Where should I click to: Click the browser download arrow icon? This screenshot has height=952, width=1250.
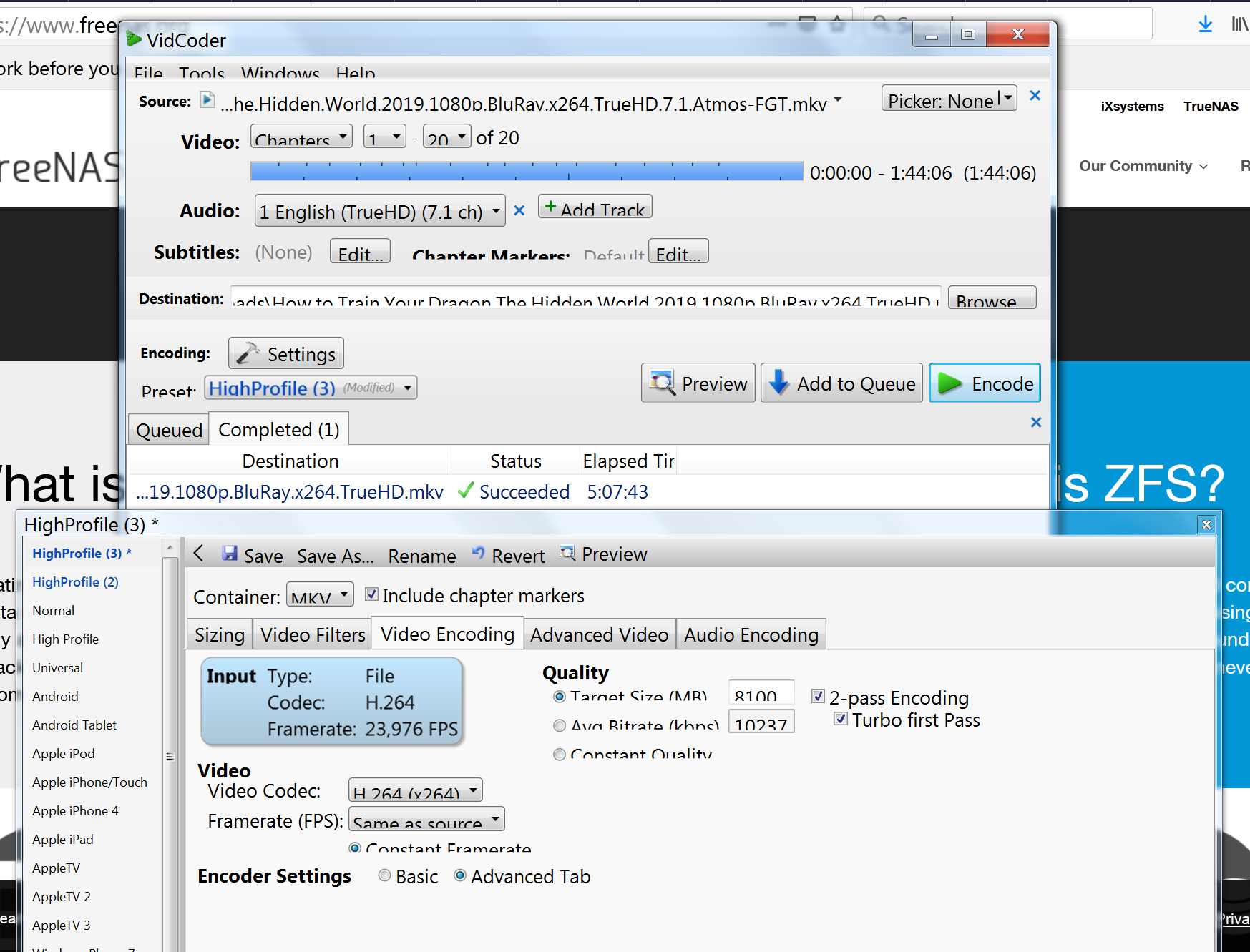tap(1205, 24)
